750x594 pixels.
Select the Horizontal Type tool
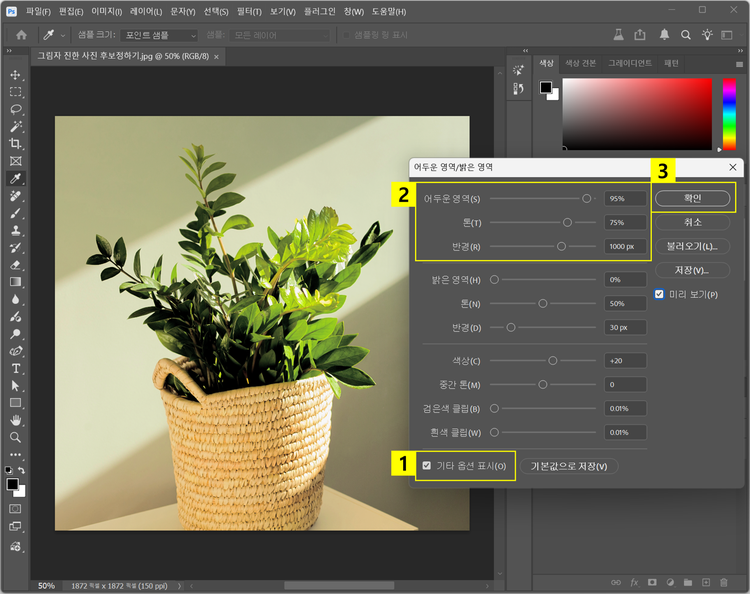point(15,368)
